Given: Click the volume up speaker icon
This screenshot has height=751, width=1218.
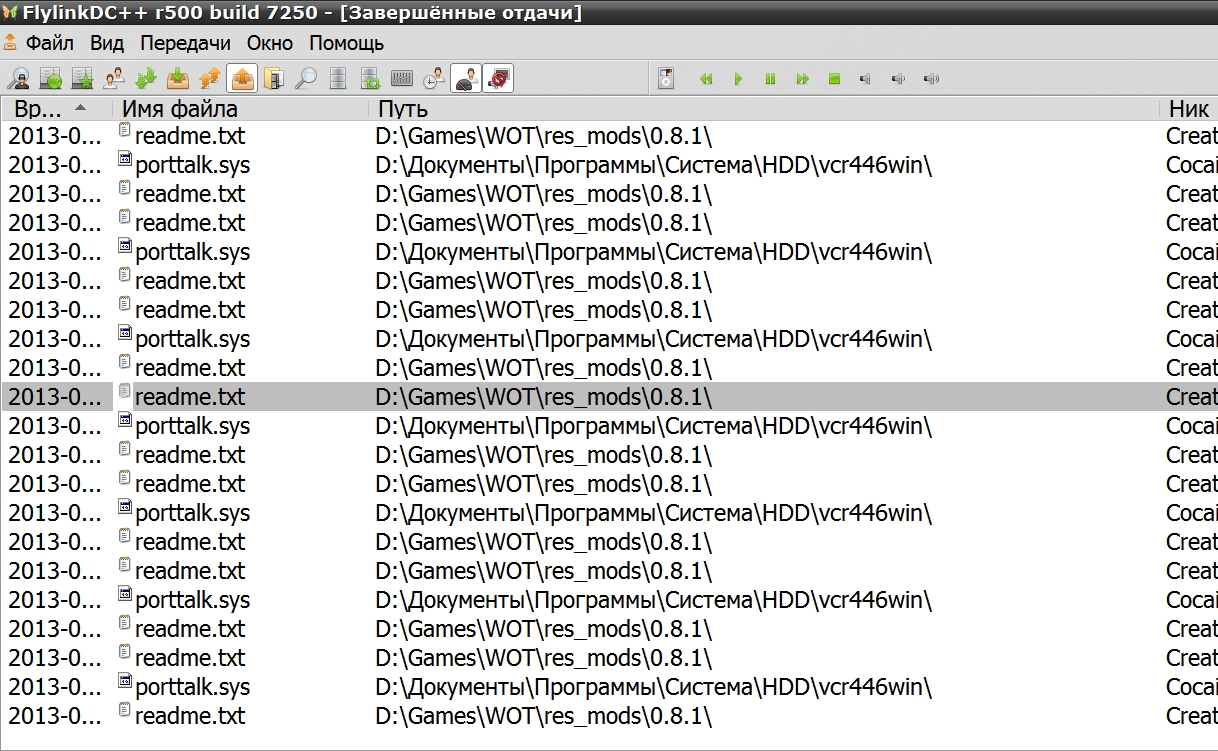Looking at the screenshot, I should tap(931, 79).
